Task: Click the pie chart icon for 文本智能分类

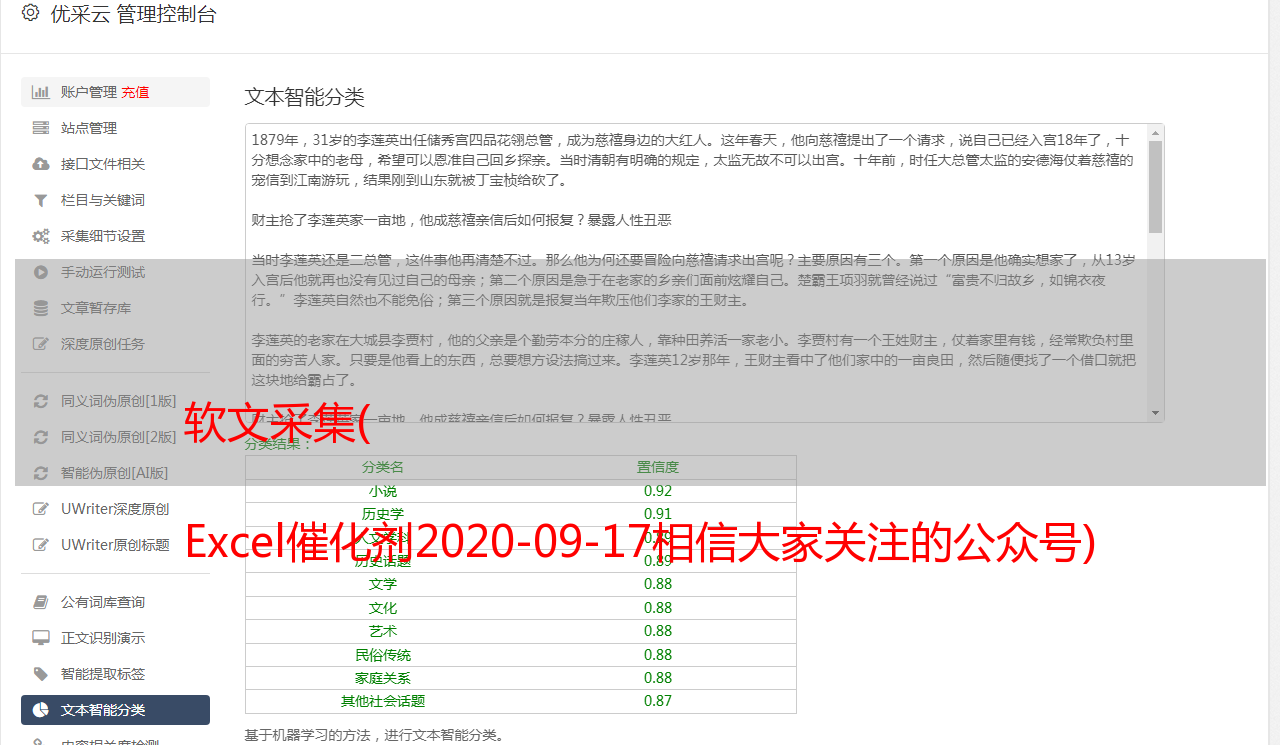Action: coord(41,710)
